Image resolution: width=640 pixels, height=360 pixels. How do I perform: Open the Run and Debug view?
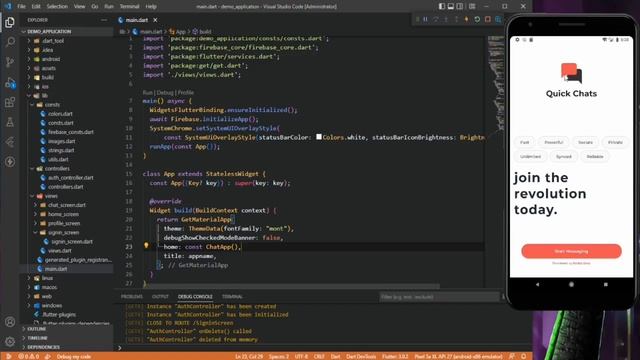click(10, 82)
